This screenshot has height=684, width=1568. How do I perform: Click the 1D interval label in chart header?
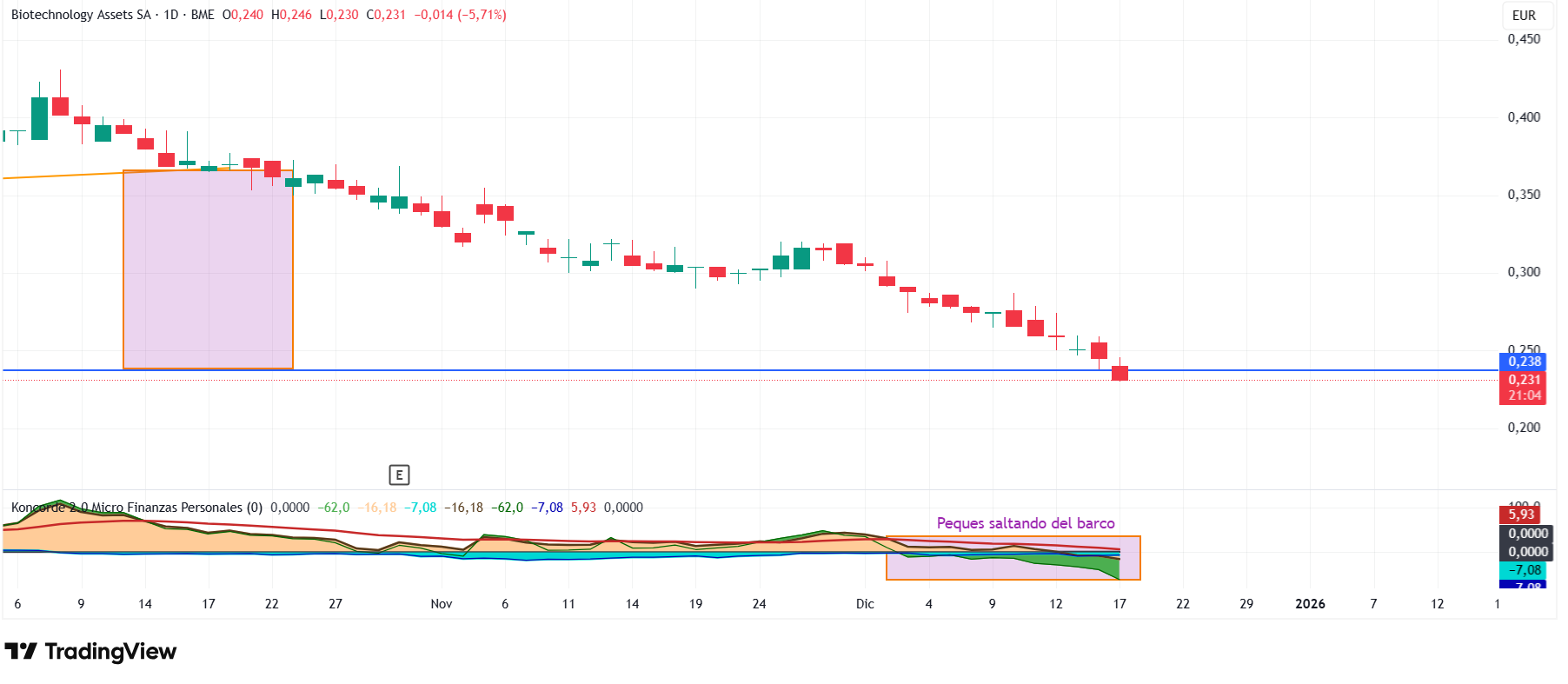pos(171,15)
